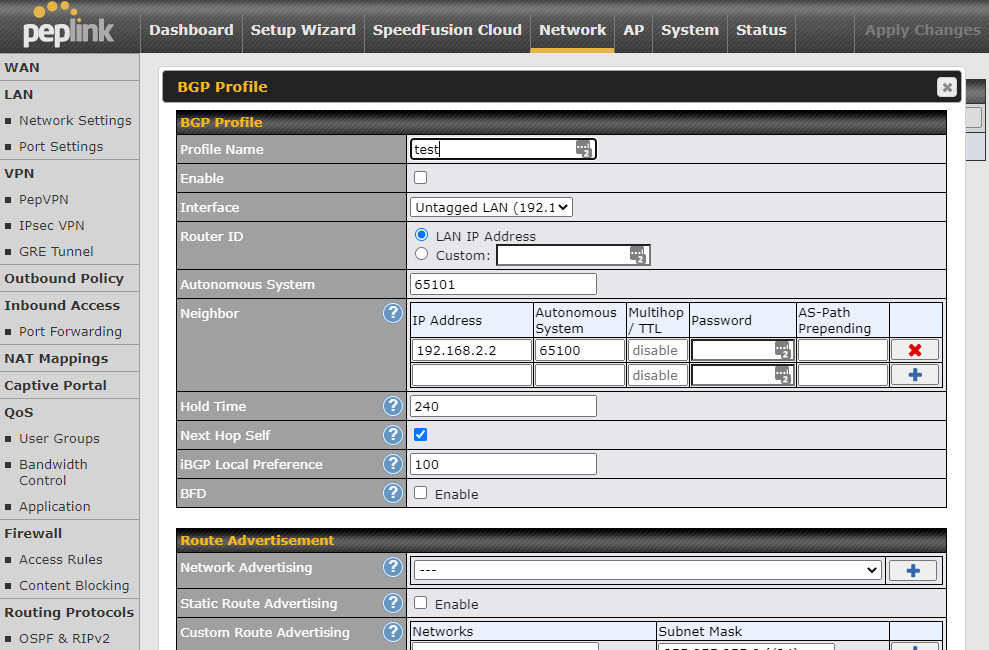
Task: Add new neighbor row with plus icon
Action: [915, 375]
